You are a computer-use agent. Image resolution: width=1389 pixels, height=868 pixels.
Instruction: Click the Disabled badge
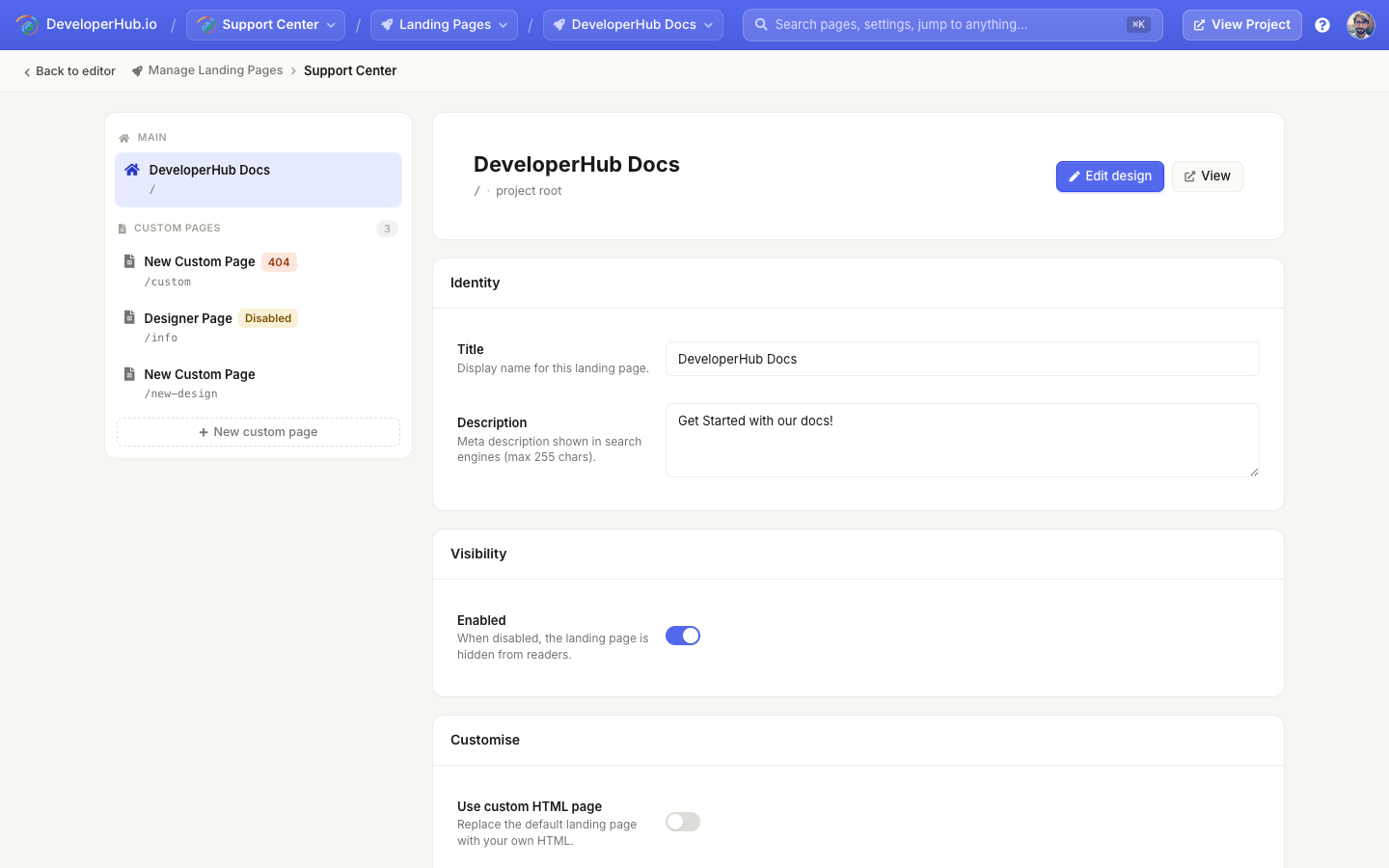268,318
